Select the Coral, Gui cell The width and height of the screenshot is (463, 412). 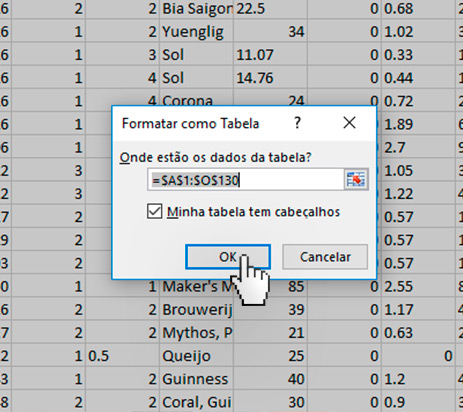(x=196, y=402)
